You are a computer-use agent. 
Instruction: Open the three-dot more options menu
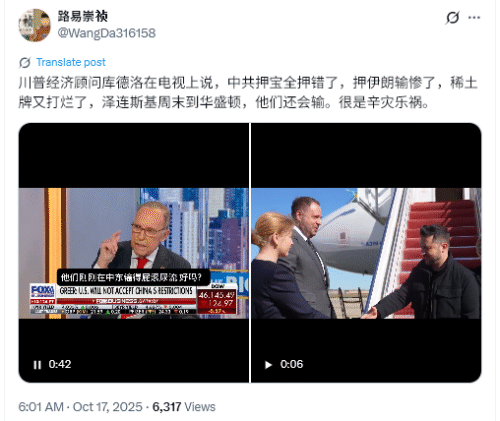click(x=474, y=18)
